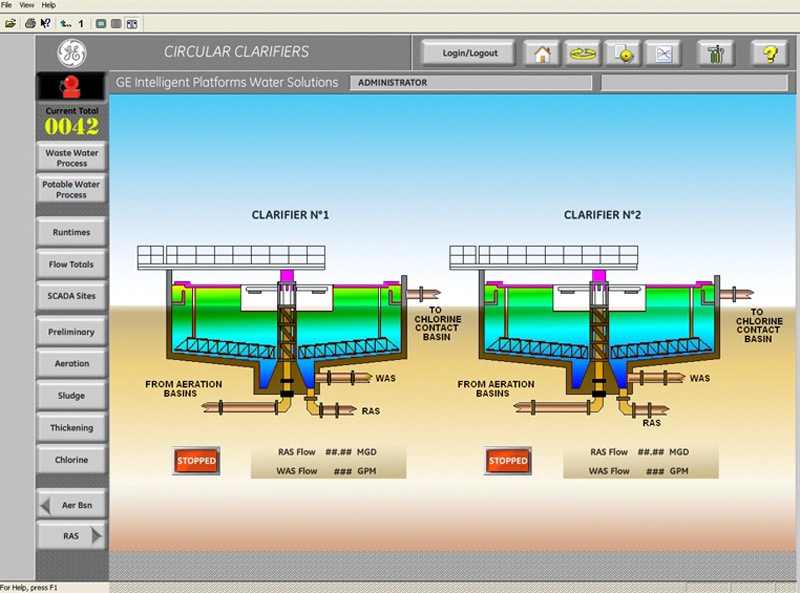Go back to Aer Bsn screen
The height and width of the screenshot is (593, 800).
click(71, 505)
